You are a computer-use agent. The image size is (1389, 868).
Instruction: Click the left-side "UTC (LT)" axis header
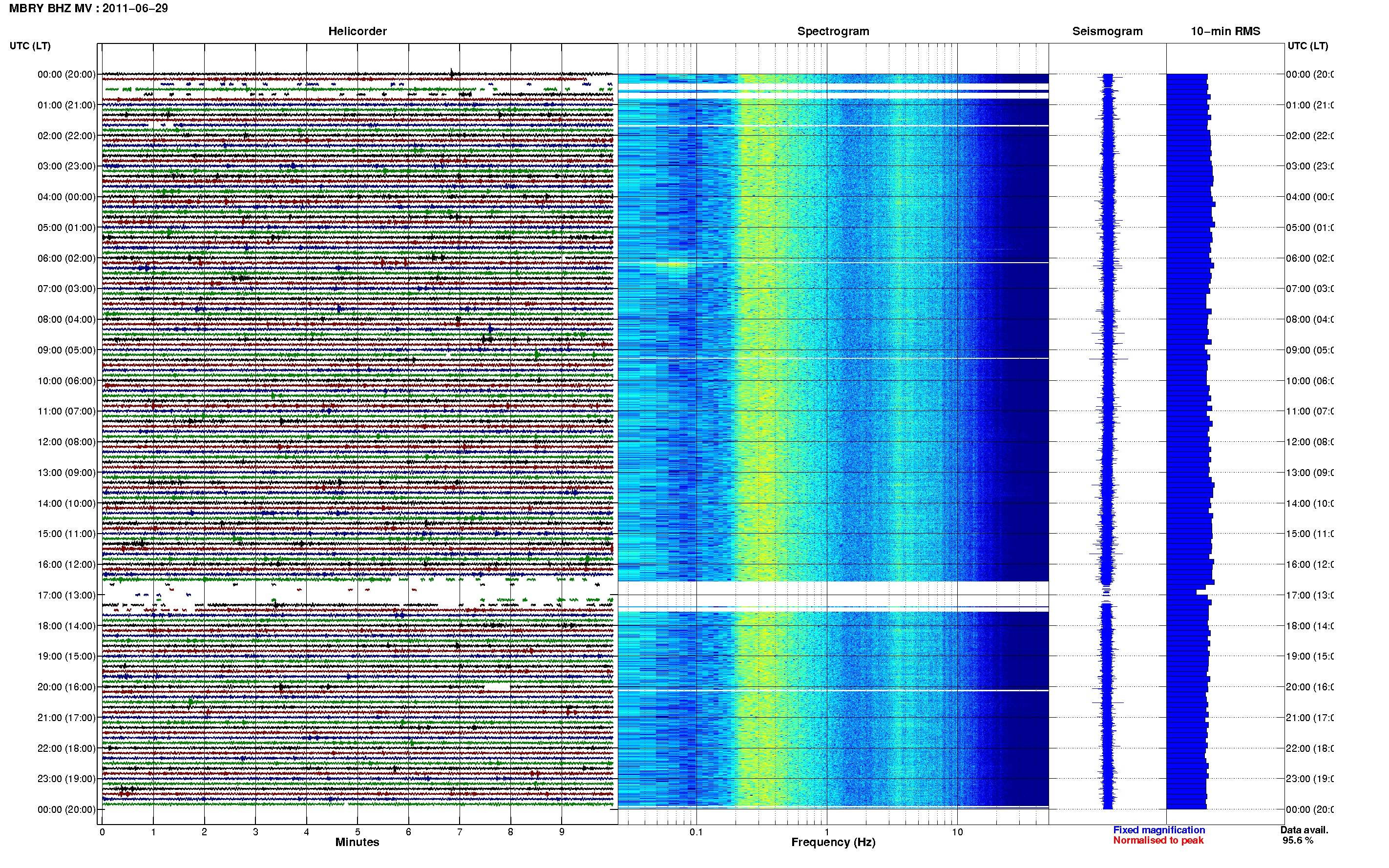click(30, 46)
